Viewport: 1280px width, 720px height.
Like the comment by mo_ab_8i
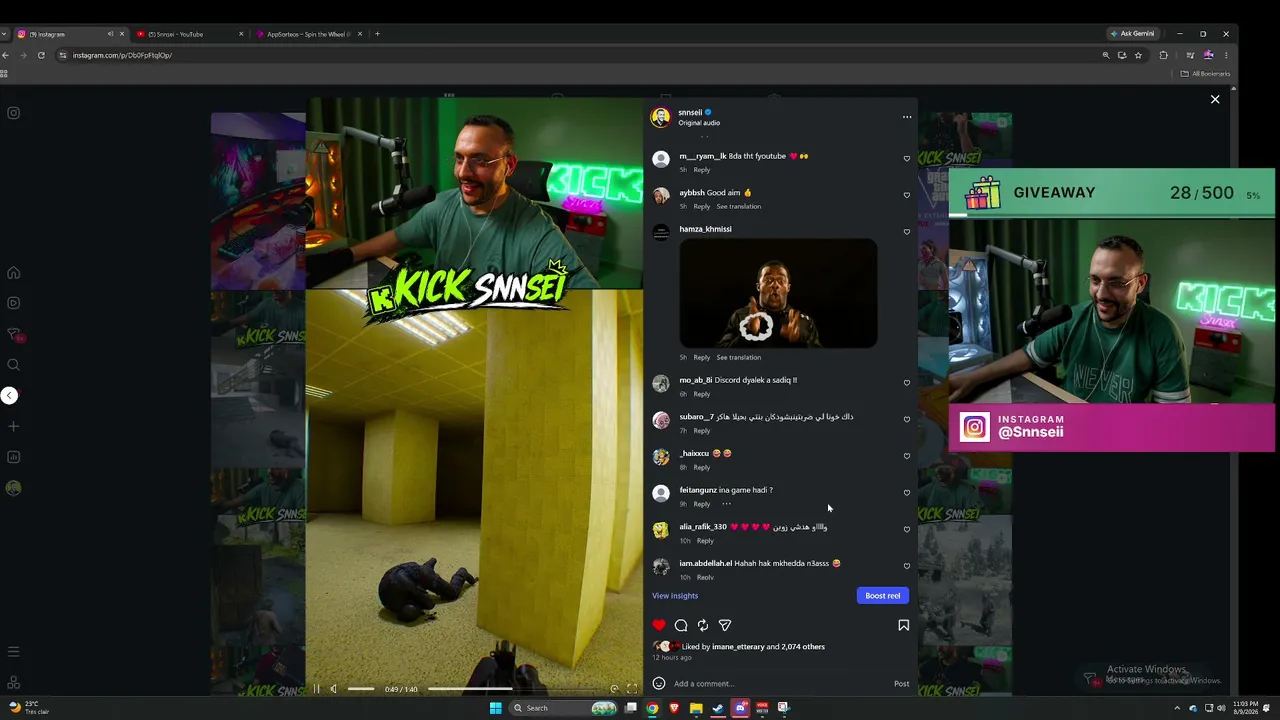pyautogui.click(x=907, y=383)
